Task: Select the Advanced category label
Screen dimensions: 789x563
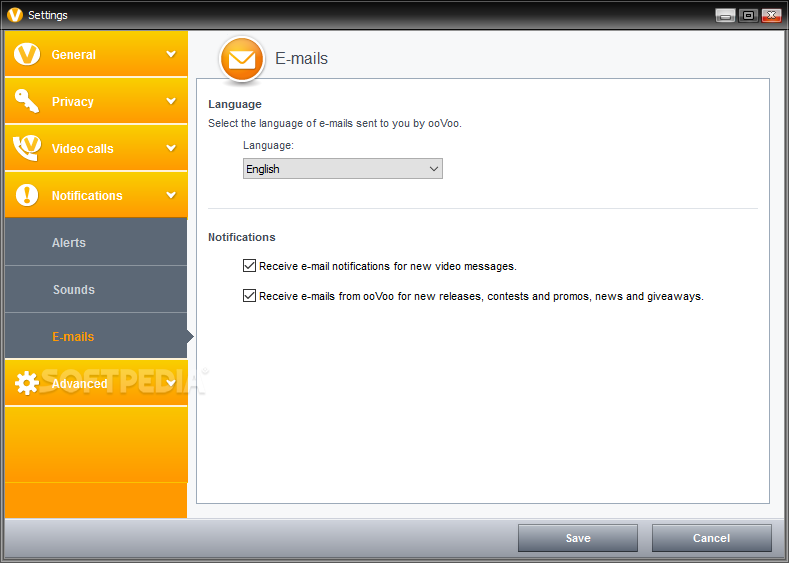Action: tap(80, 384)
